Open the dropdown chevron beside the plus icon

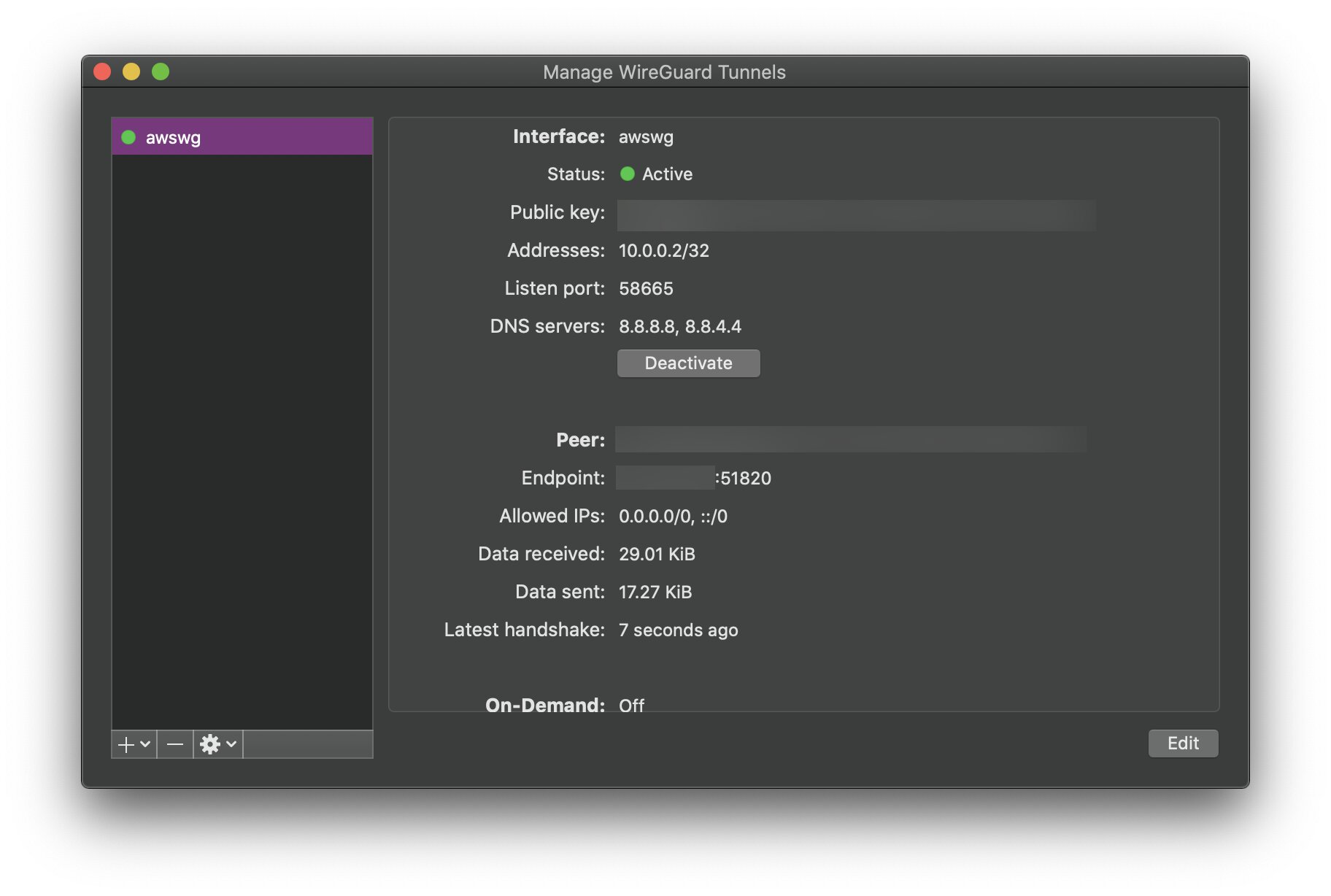pyautogui.click(x=145, y=744)
